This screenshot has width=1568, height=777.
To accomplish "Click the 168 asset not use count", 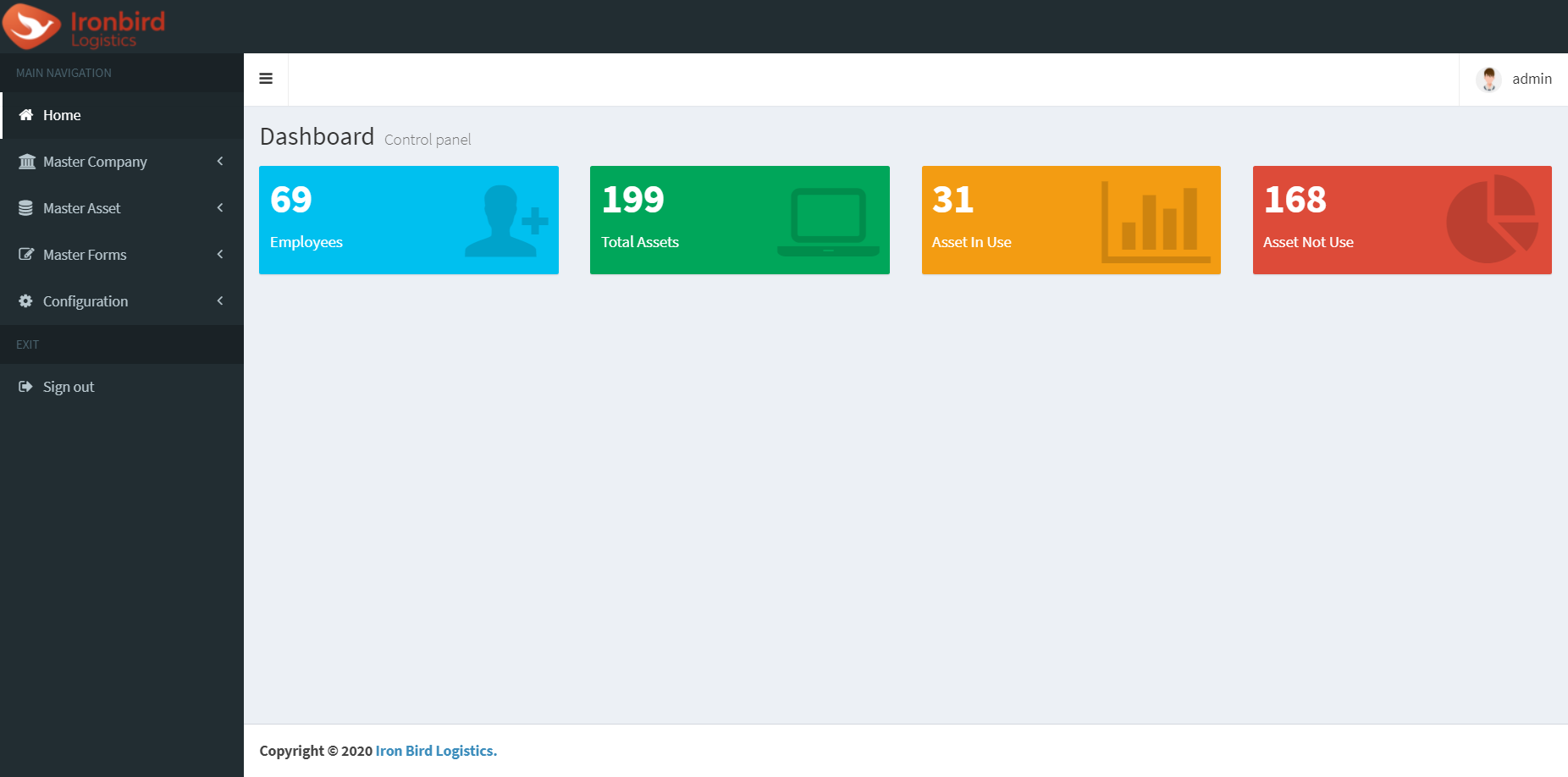I will pos(1295,200).
